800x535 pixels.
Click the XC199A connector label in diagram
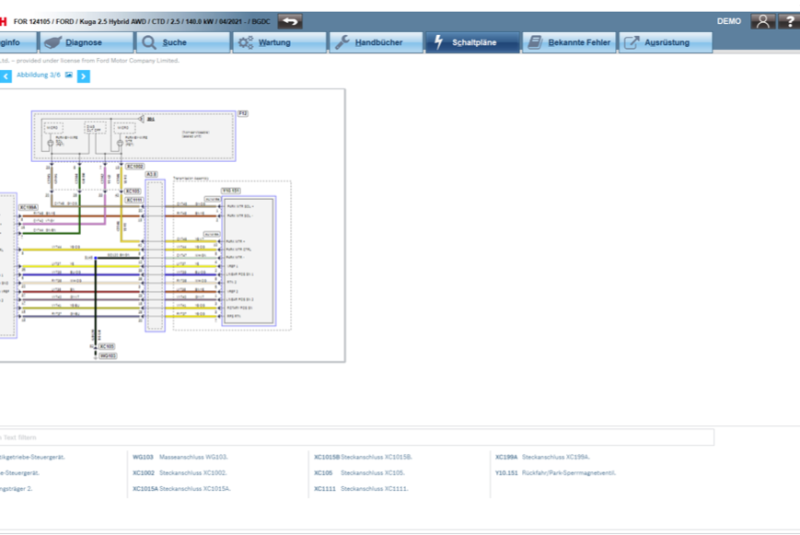[29, 208]
